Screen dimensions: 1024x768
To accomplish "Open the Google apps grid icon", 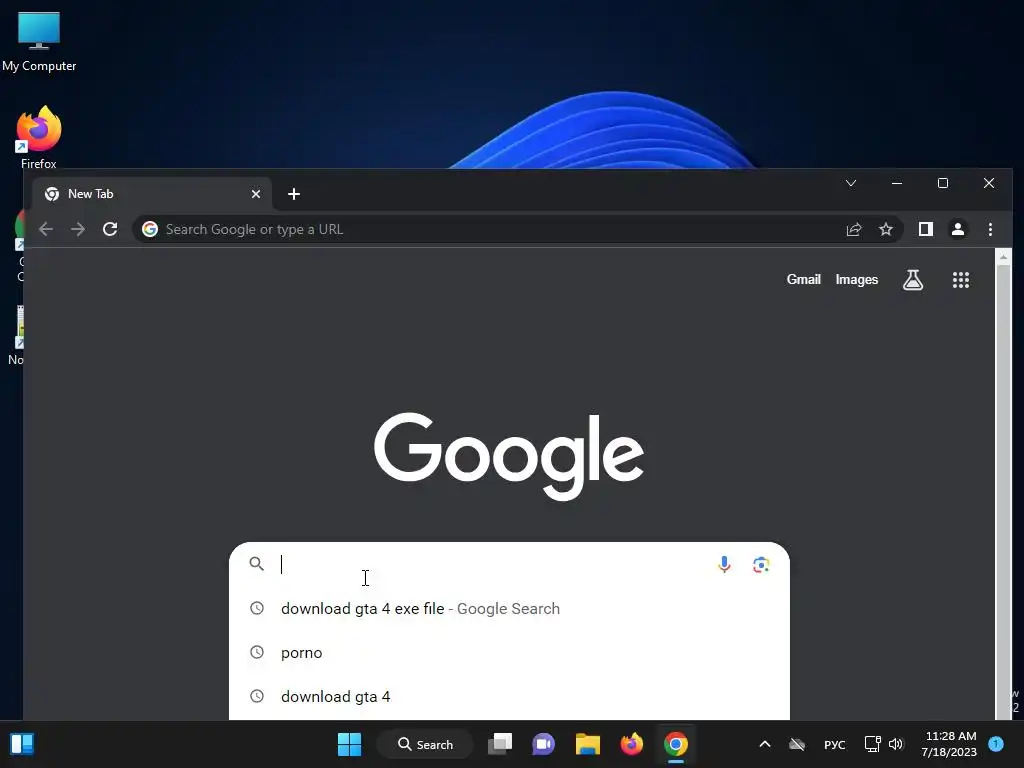I will click(x=961, y=280).
